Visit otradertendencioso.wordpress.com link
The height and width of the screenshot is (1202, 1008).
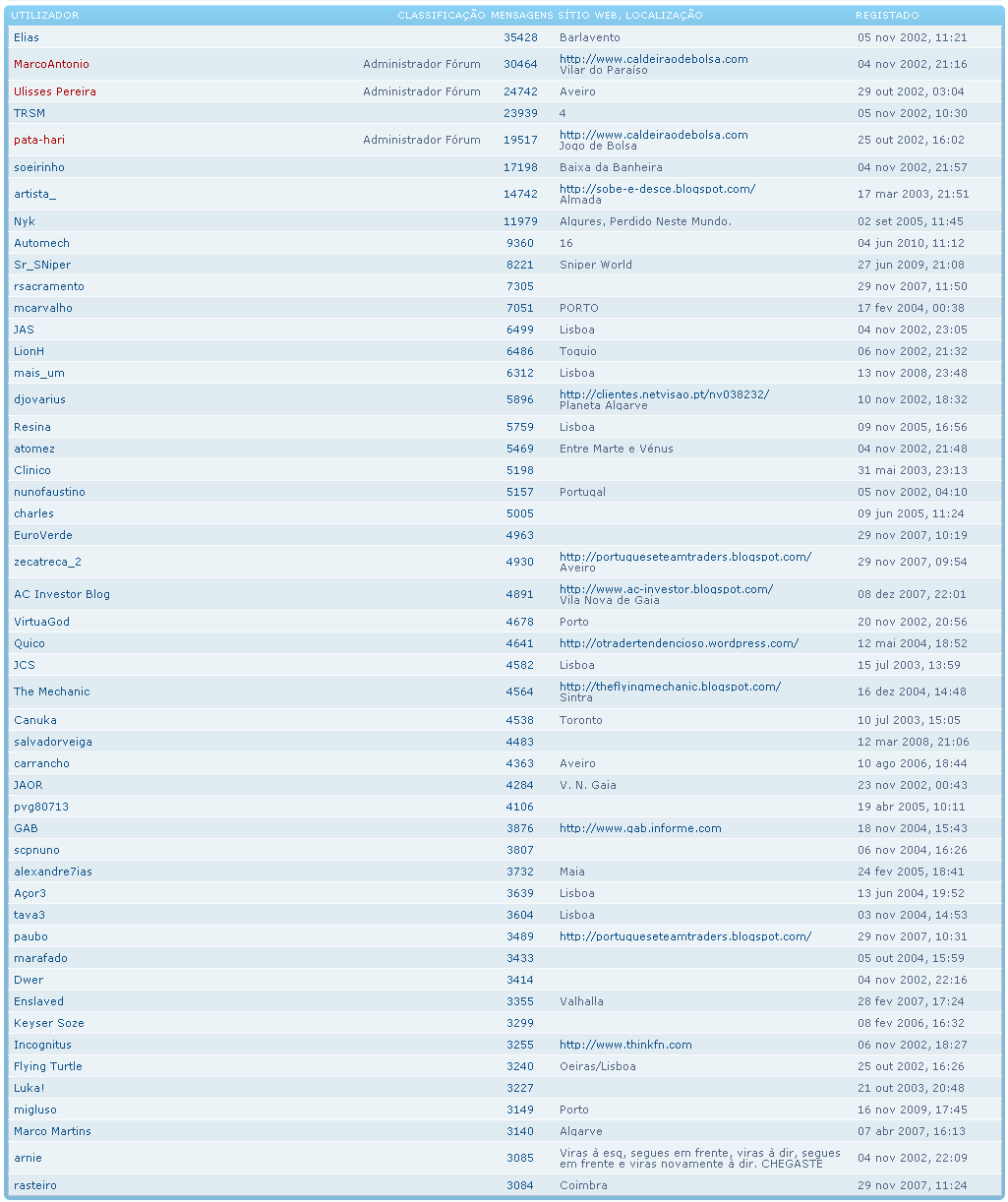pyautogui.click(x=680, y=643)
